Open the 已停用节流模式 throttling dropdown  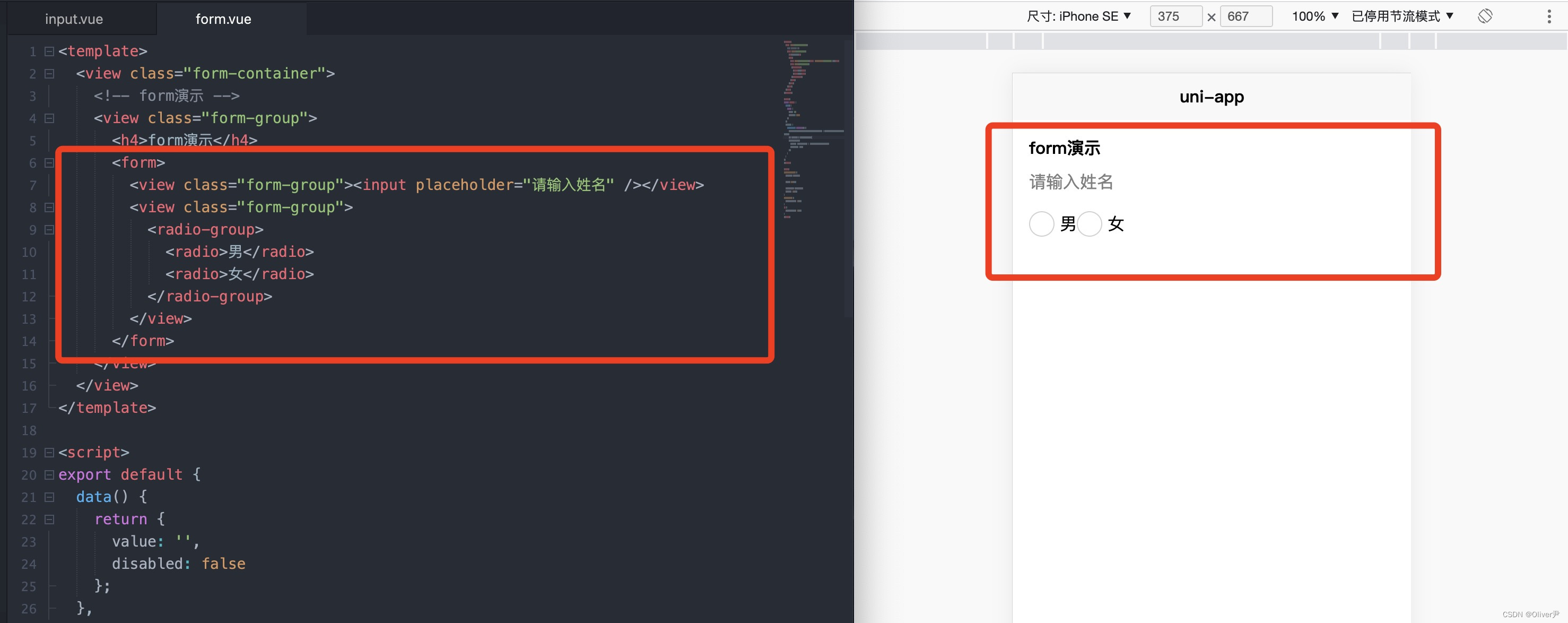pos(1403,16)
